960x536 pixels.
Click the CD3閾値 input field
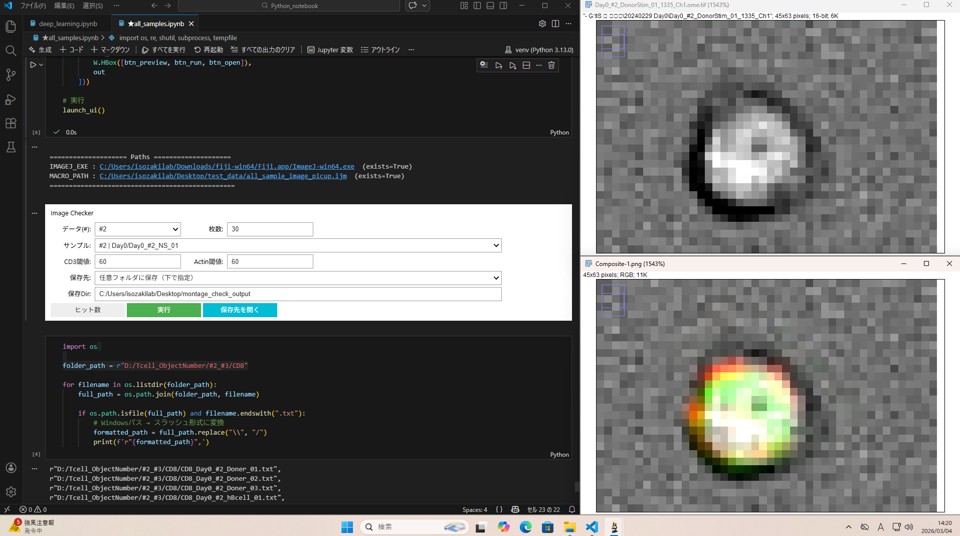[x=138, y=262]
